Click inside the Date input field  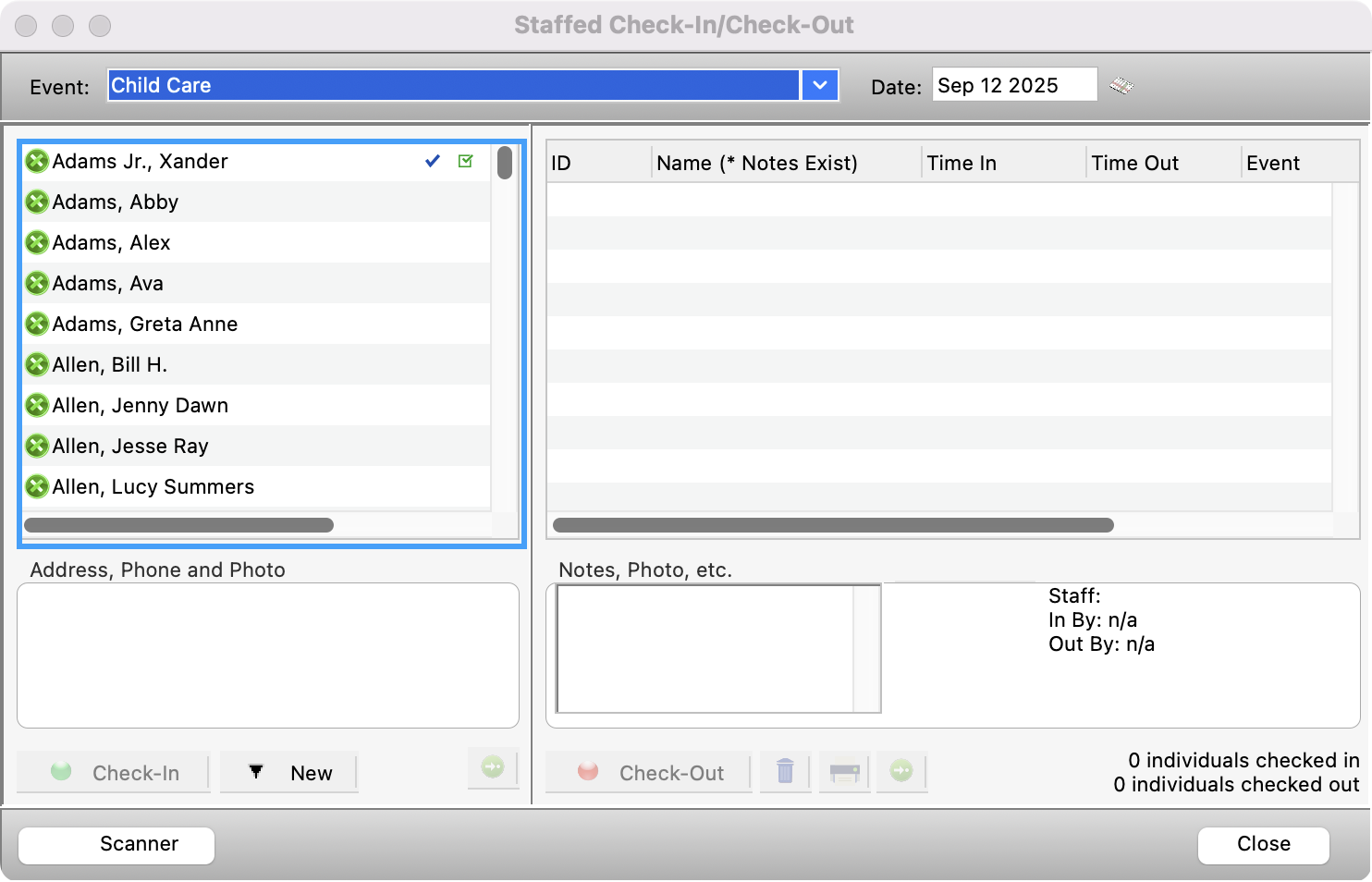1013,85
